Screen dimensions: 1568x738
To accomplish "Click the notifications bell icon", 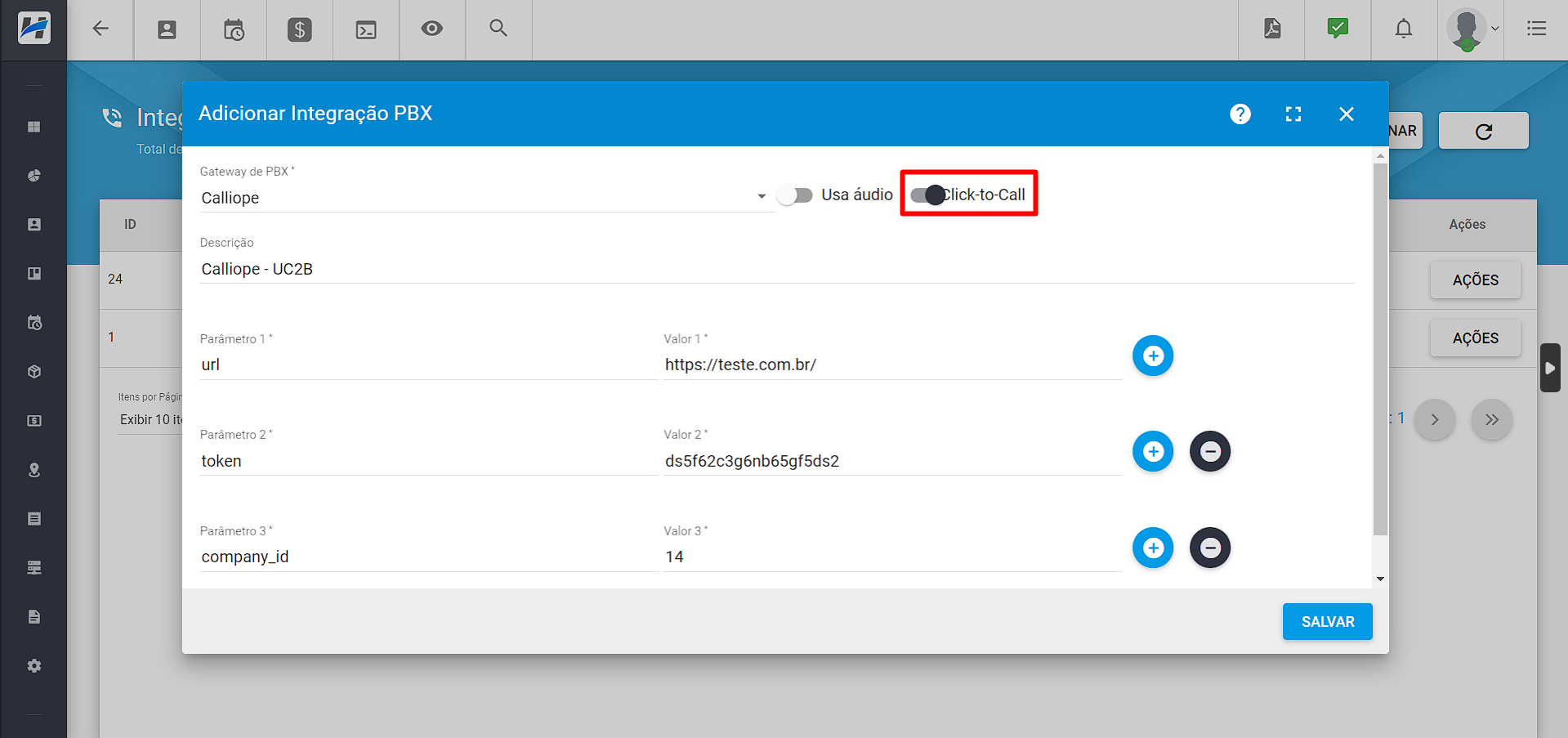I will tap(1403, 28).
